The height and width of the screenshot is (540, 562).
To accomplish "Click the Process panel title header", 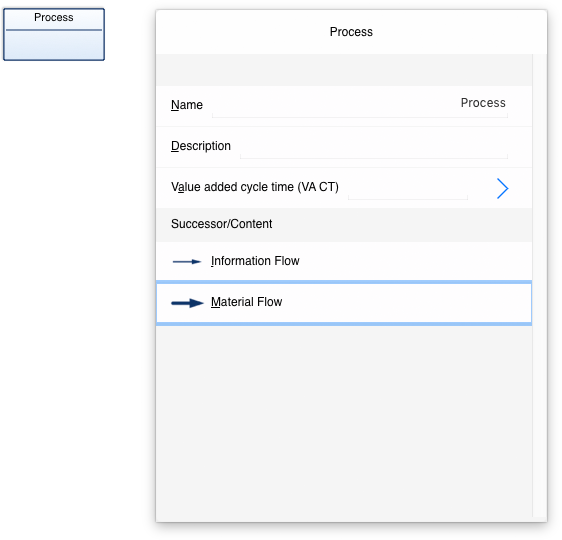I will (351, 32).
